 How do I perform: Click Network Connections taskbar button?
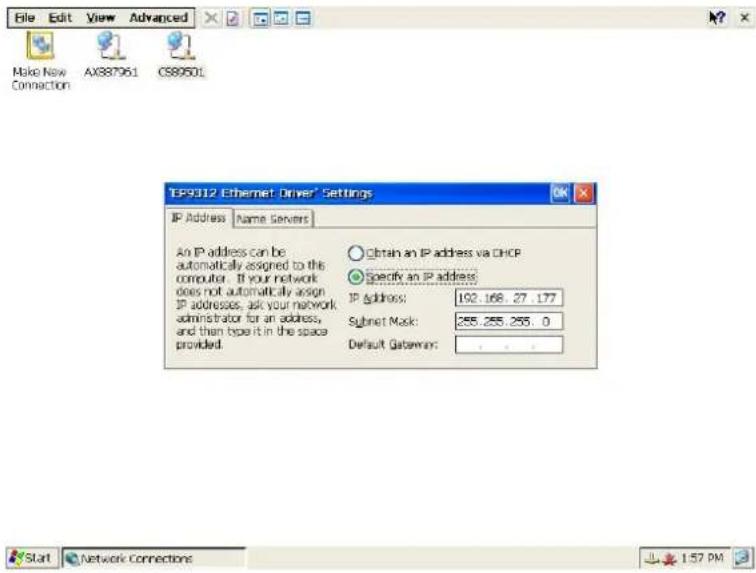click(153, 558)
